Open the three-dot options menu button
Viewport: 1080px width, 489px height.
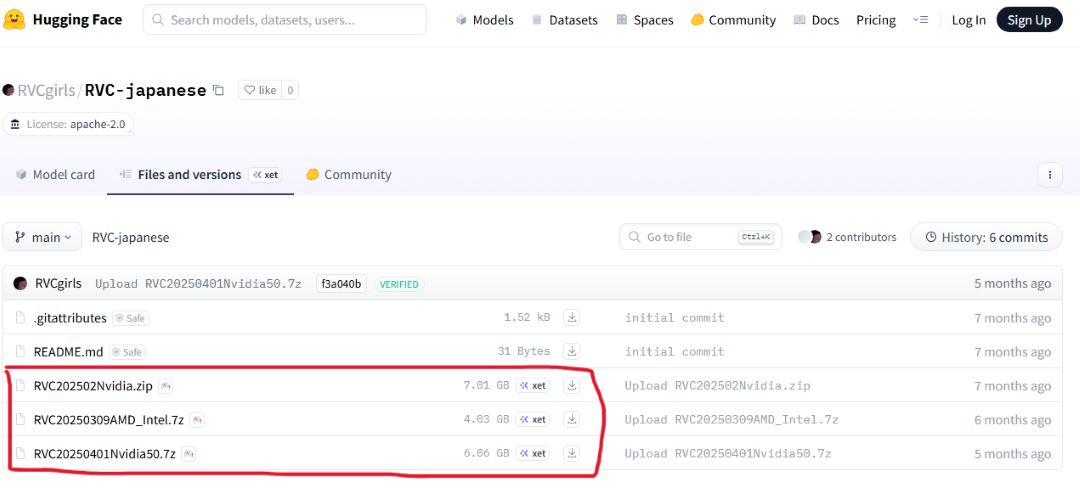pos(1049,174)
